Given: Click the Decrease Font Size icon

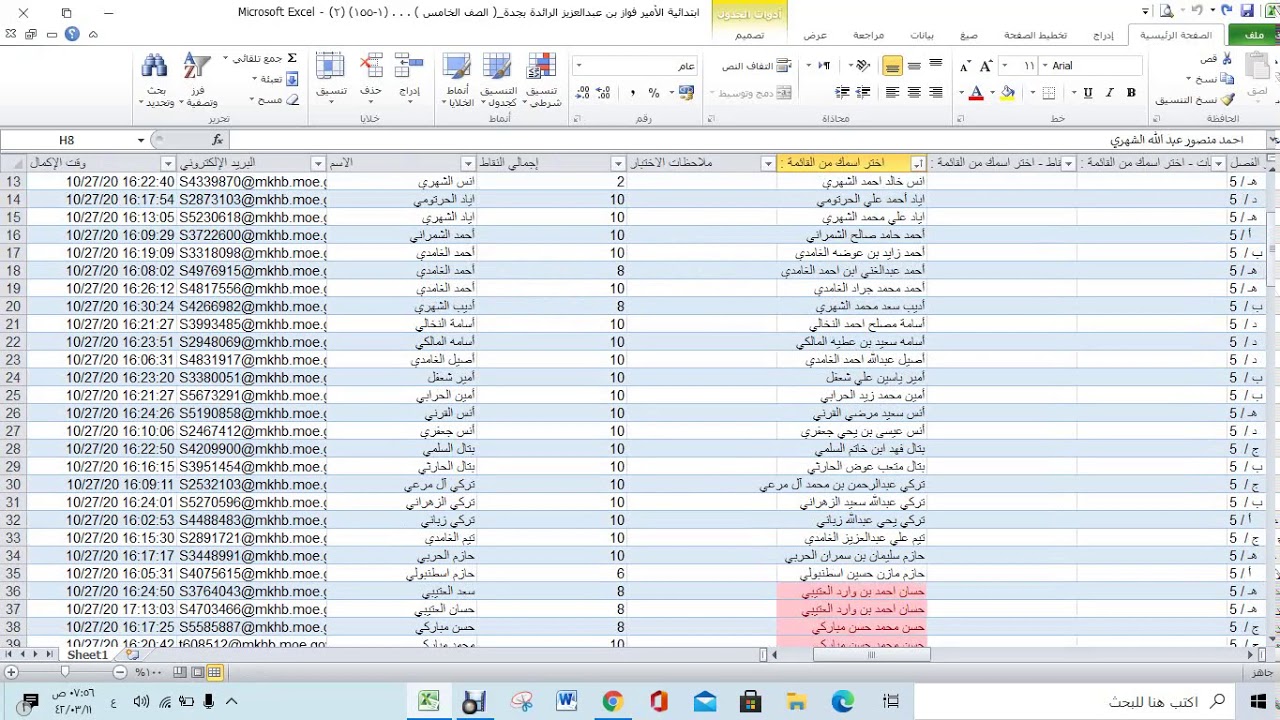Looking at the screenshot, I should pyautogui.click(x=965, y=66).
